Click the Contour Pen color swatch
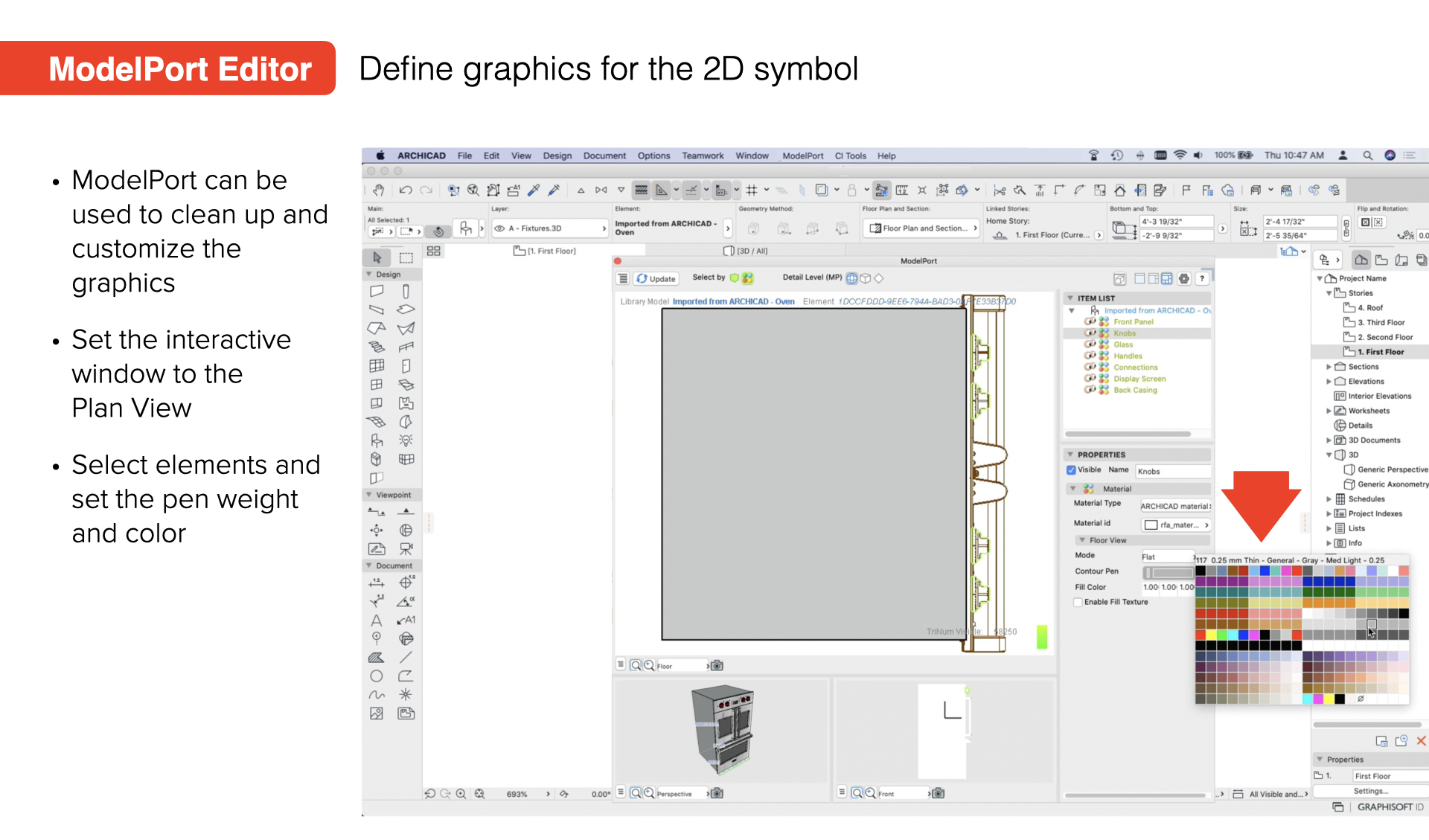The width and height of the screenshot is (1429, 840). (1168, 573)
